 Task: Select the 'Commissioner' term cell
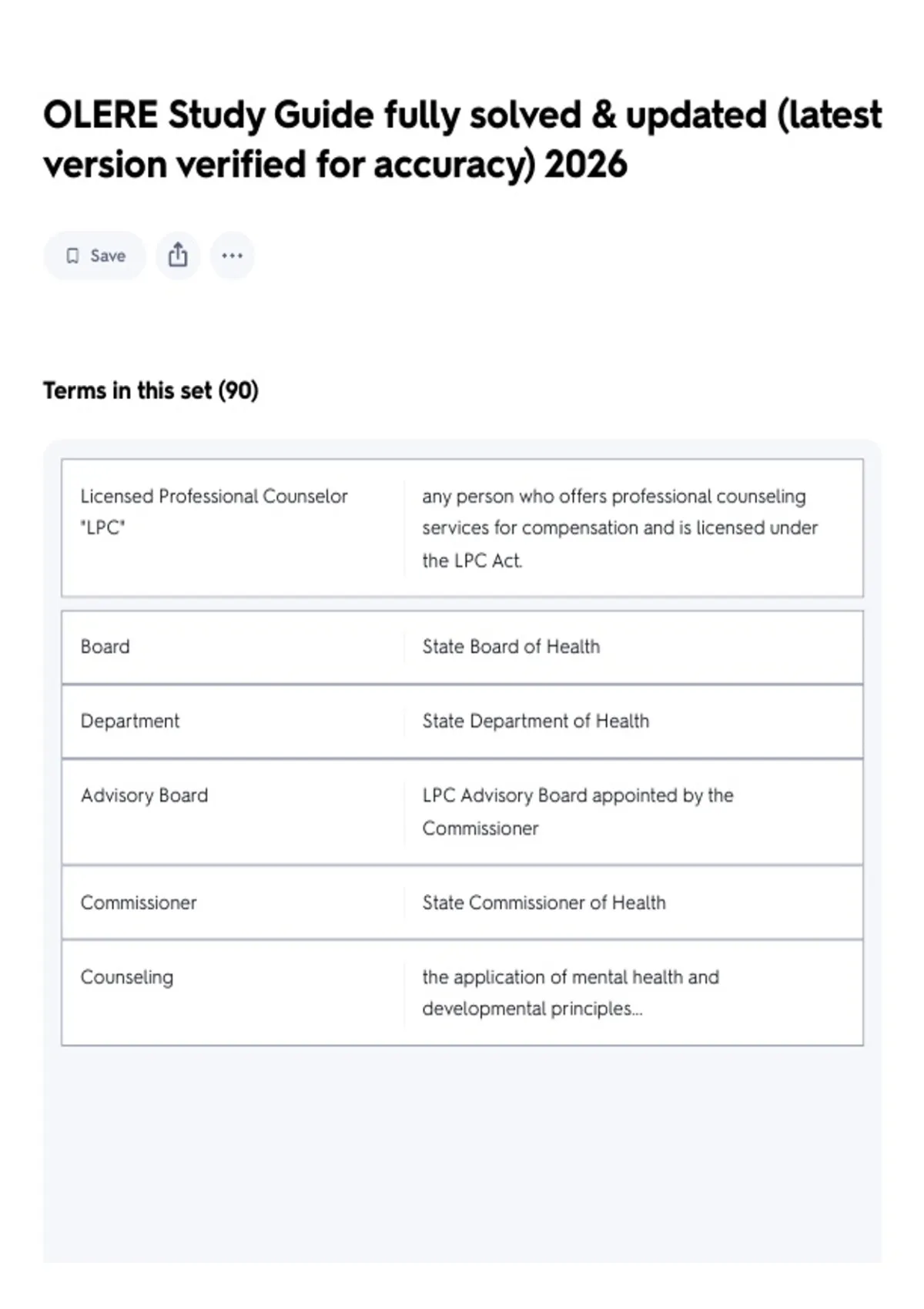[x=139, y=902]
